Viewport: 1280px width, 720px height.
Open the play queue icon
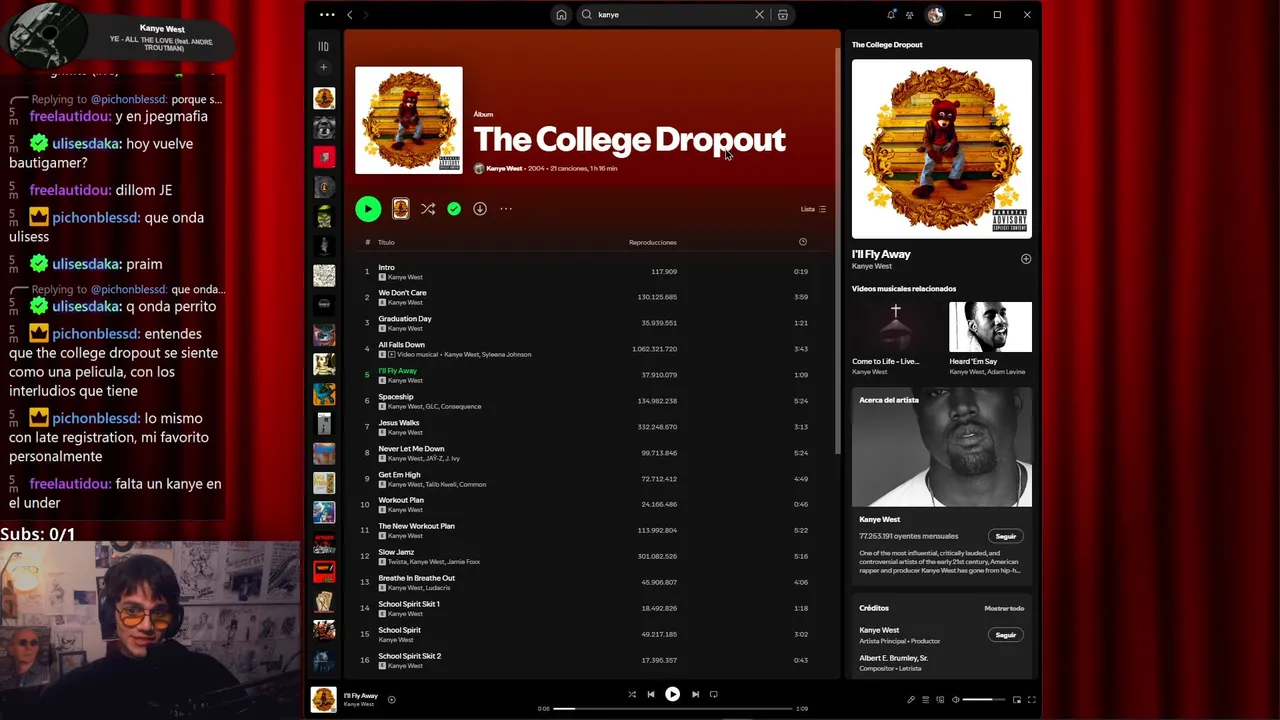click(x=926, y=700)
